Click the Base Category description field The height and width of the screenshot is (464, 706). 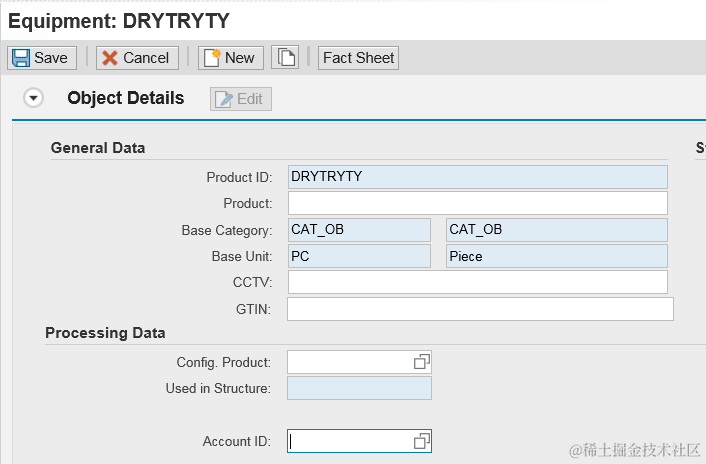coord(556,230)
